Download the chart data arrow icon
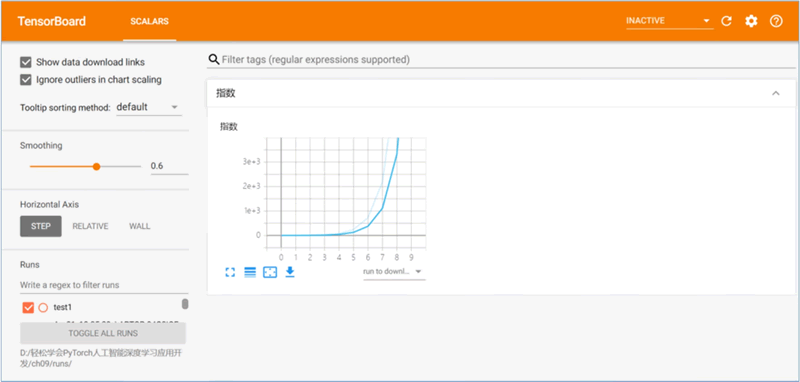The image size is (800, 382). coord(290,272)
